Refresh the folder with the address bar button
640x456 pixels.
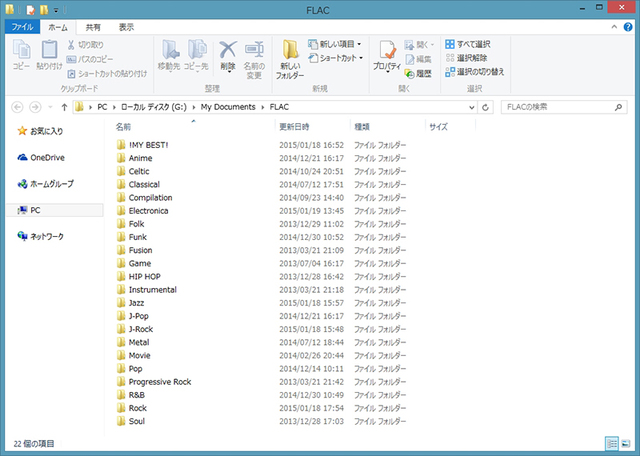[485, 106]
